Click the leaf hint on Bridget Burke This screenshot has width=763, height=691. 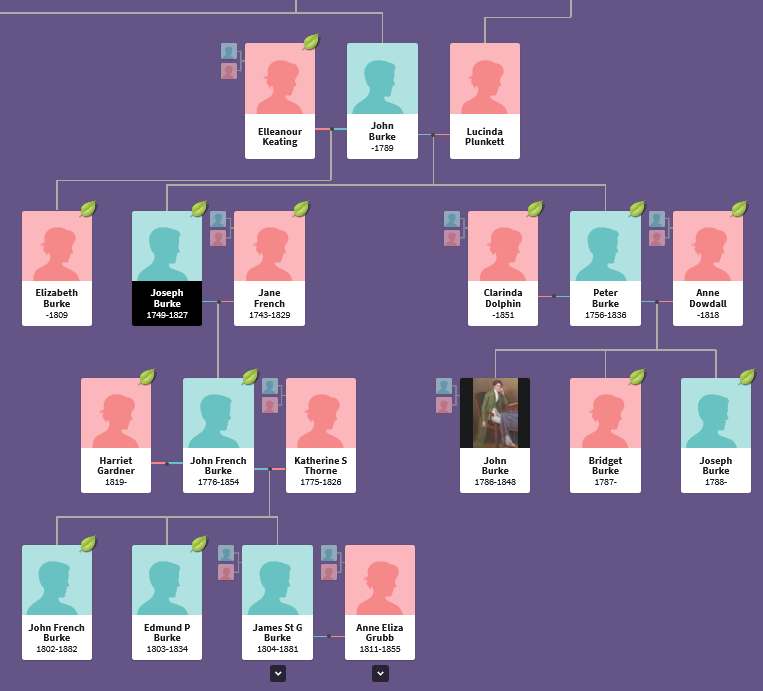(636, 377)
